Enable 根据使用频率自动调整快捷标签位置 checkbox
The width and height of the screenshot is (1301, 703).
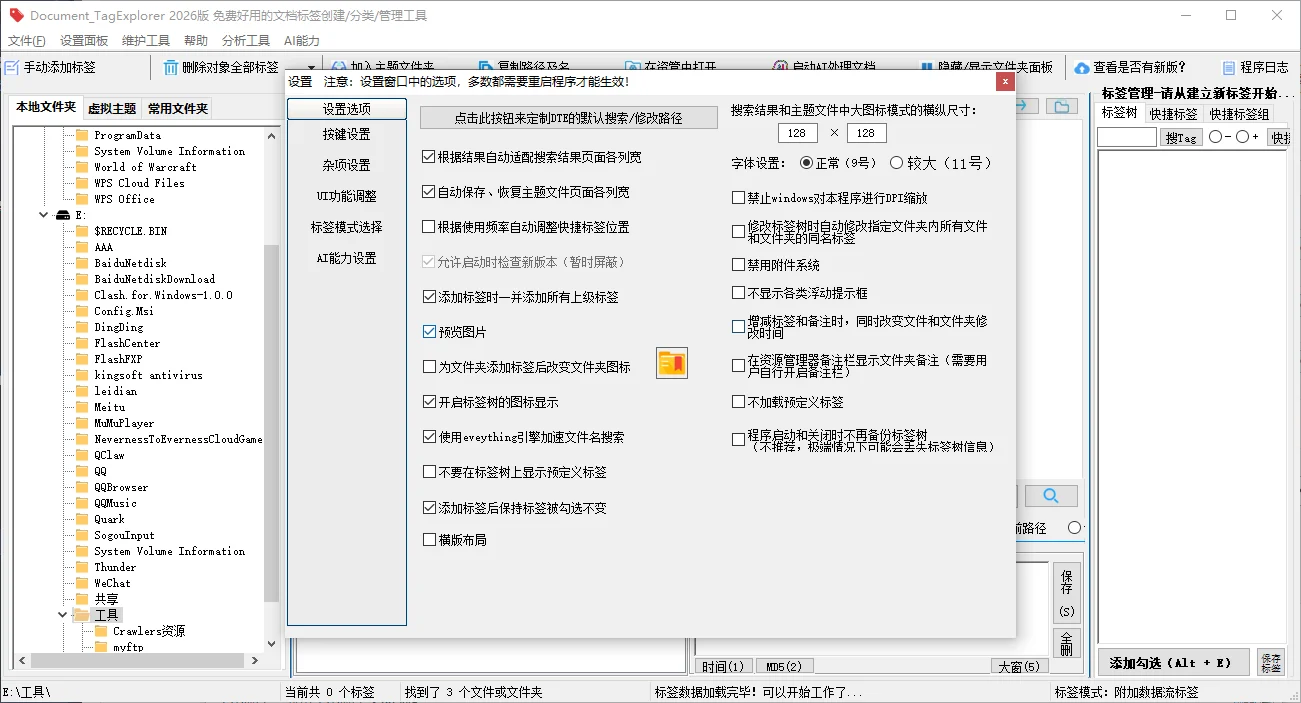click(429, 227)
